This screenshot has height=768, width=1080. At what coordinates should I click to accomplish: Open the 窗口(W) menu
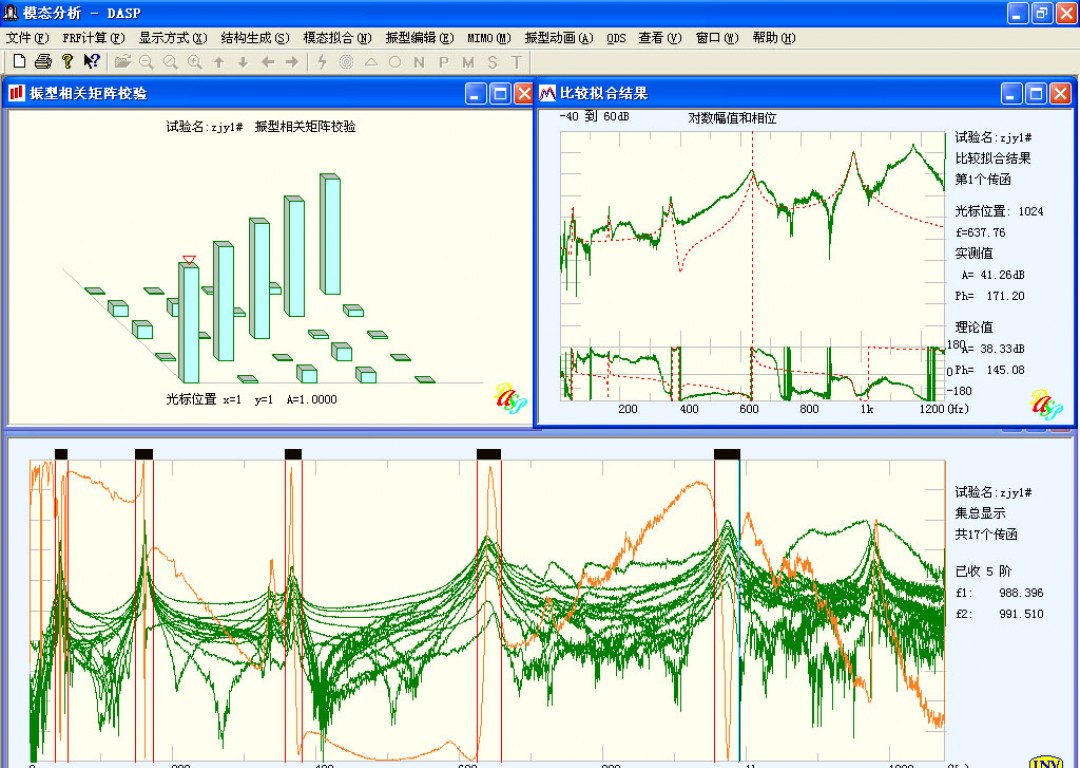click(x=717, y=38)
